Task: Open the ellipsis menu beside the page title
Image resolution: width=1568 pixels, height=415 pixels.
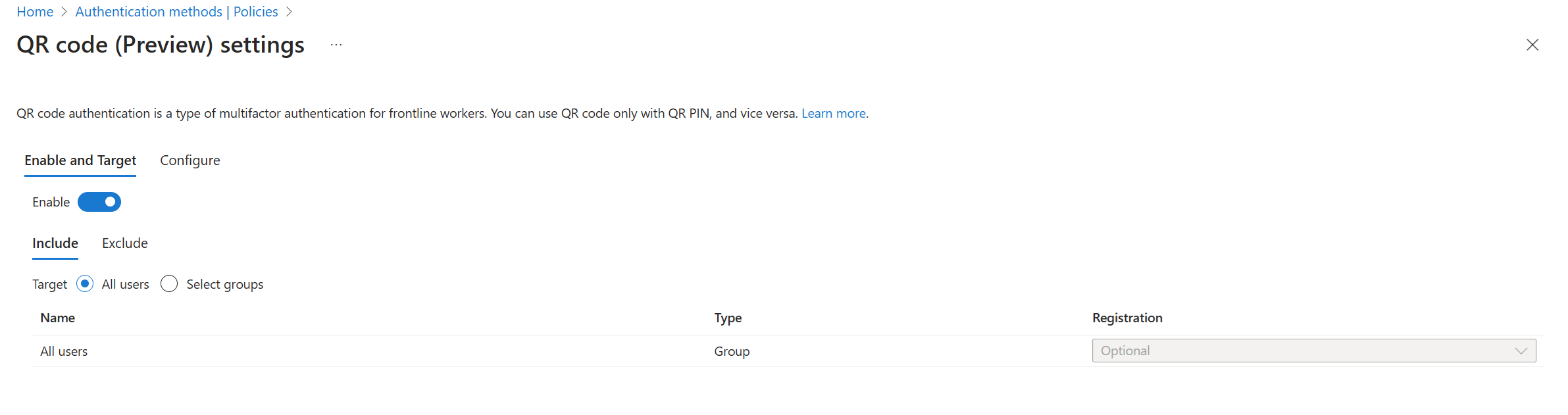Action: click(336, 45)
